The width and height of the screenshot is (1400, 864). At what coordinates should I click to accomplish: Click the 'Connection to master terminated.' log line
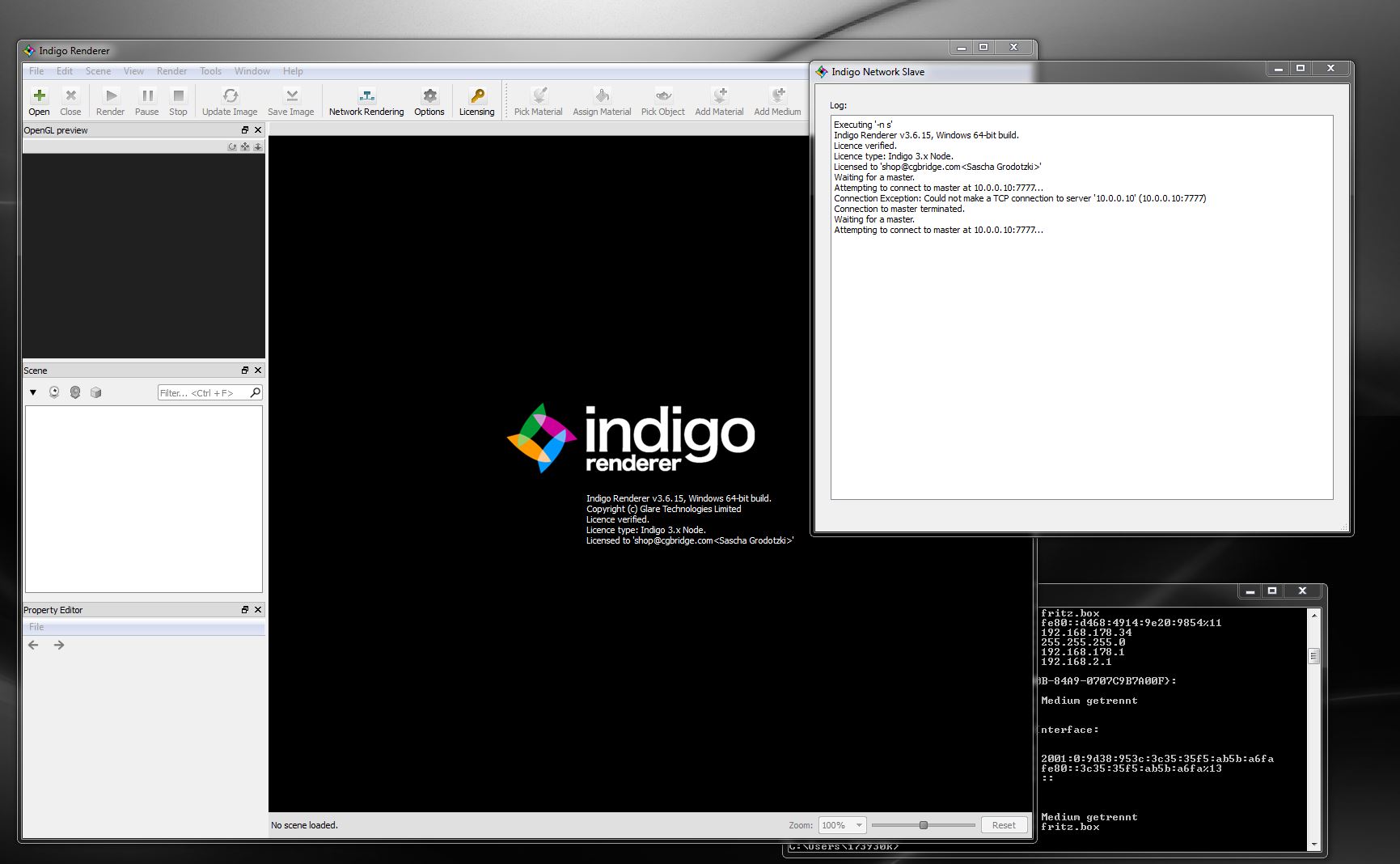(899, 209)
